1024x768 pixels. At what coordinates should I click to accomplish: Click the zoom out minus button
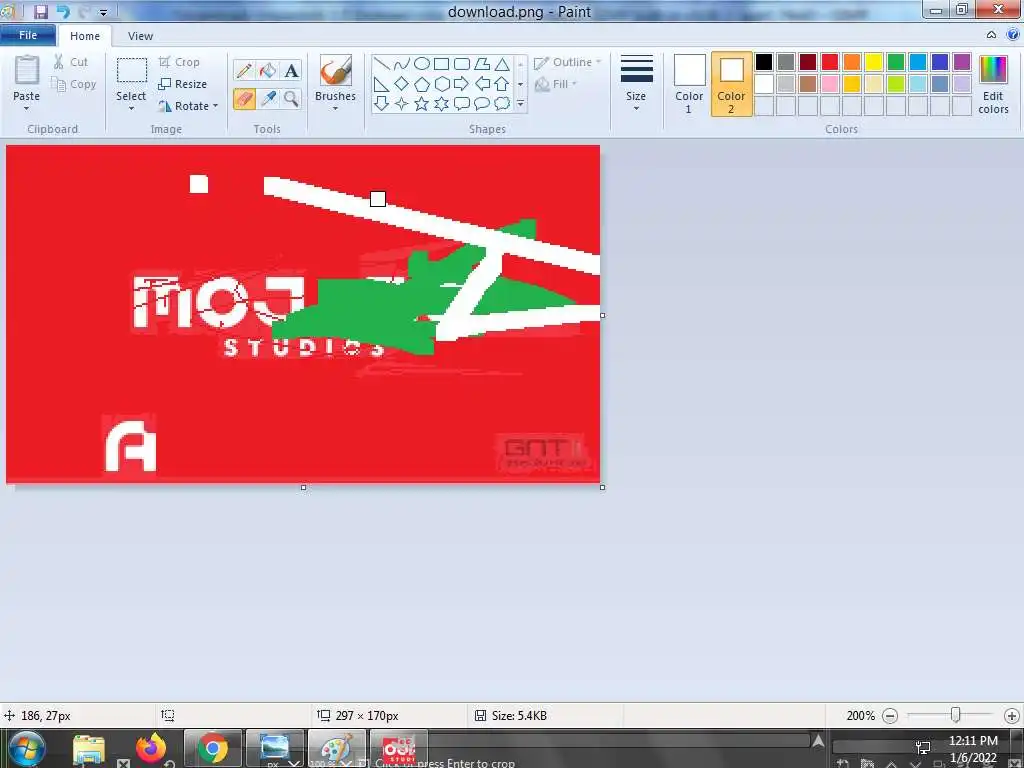pos(889,716)
